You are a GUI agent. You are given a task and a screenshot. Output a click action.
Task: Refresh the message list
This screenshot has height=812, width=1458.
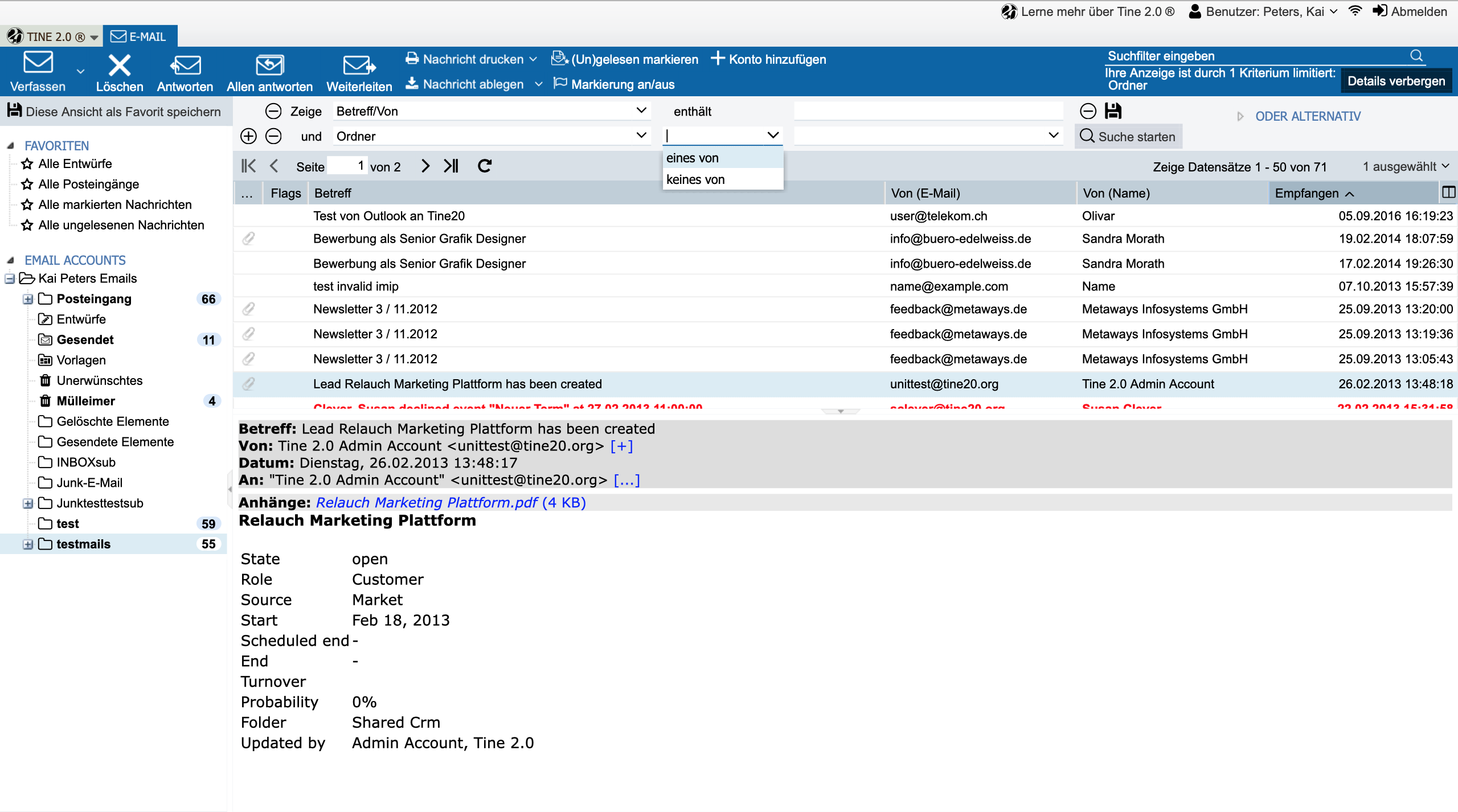[x=485, y=166]
